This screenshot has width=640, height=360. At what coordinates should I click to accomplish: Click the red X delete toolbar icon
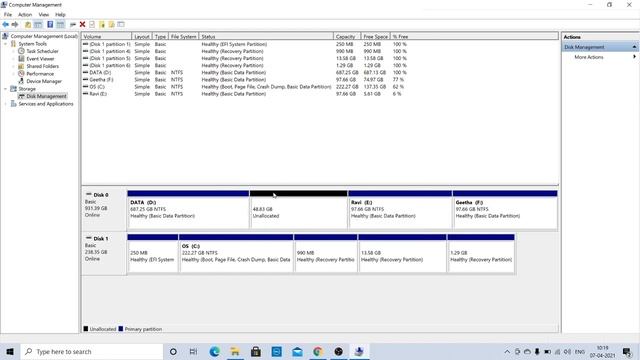(82, 24)
